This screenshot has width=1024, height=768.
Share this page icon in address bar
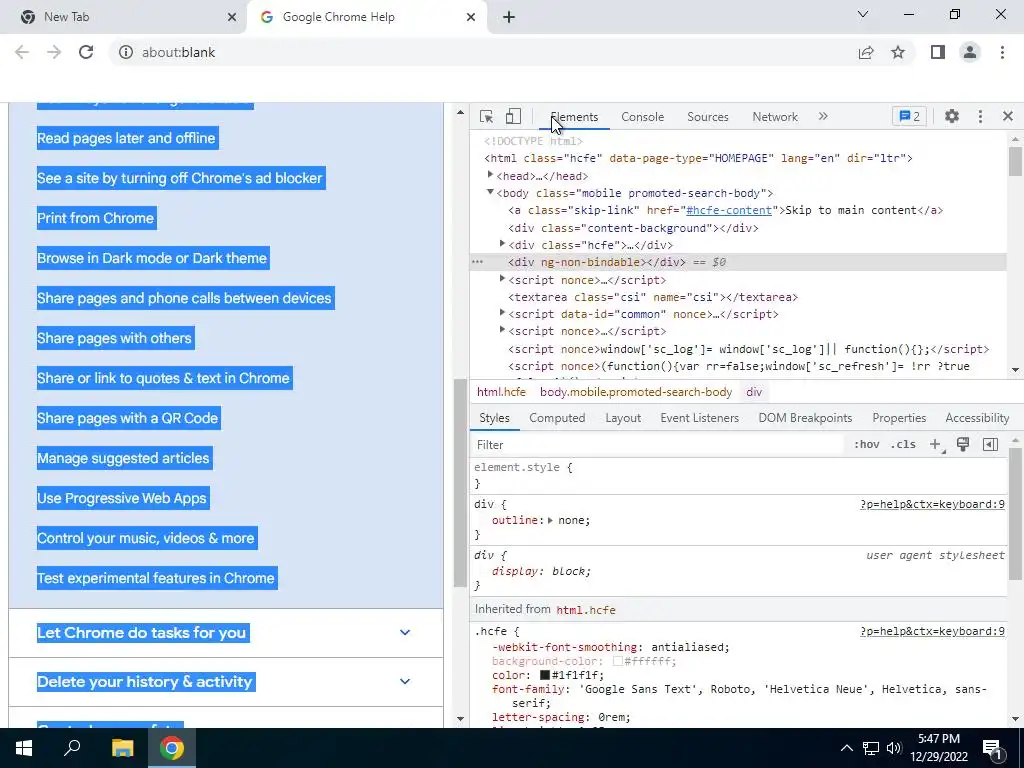point(866,52)
